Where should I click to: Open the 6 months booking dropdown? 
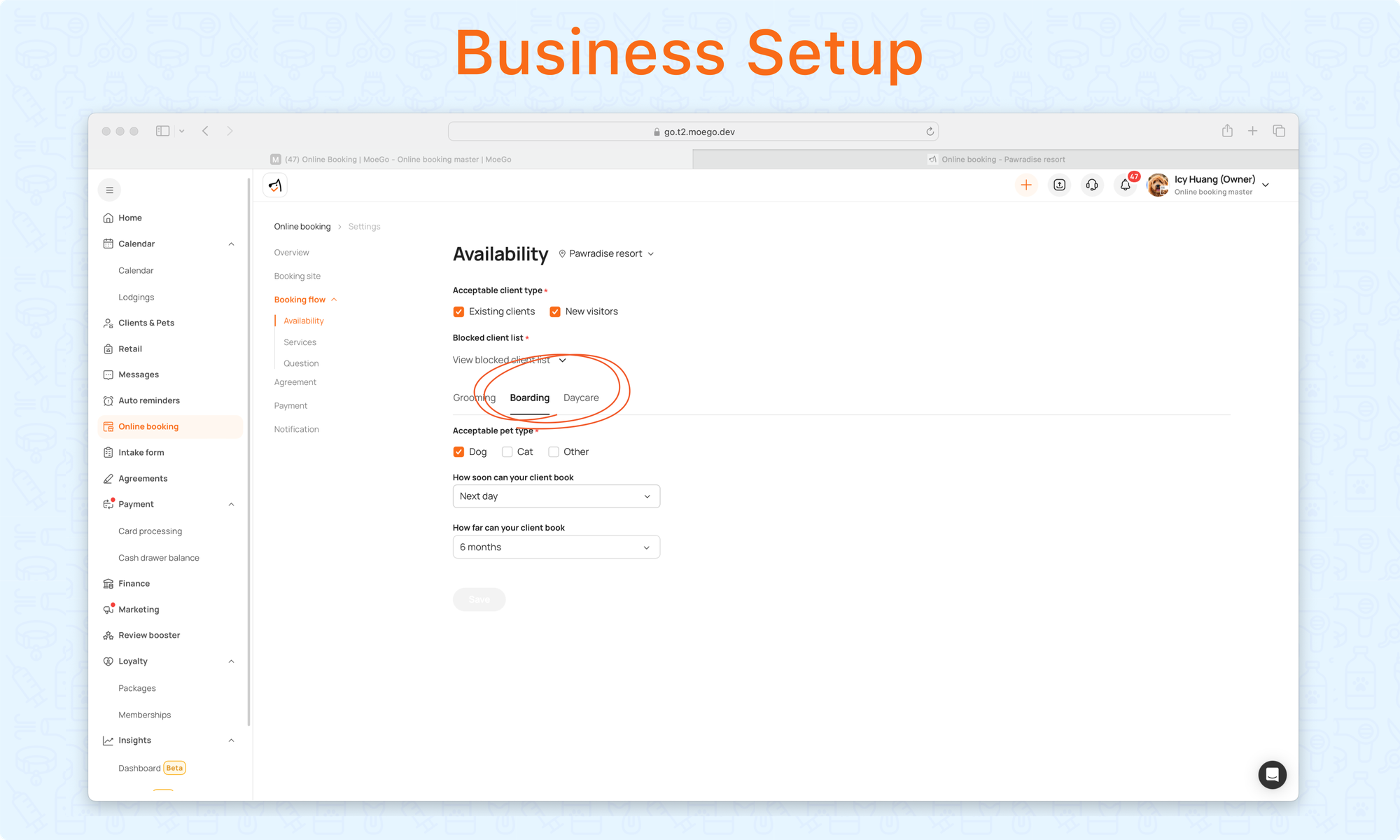pos(556,547)
